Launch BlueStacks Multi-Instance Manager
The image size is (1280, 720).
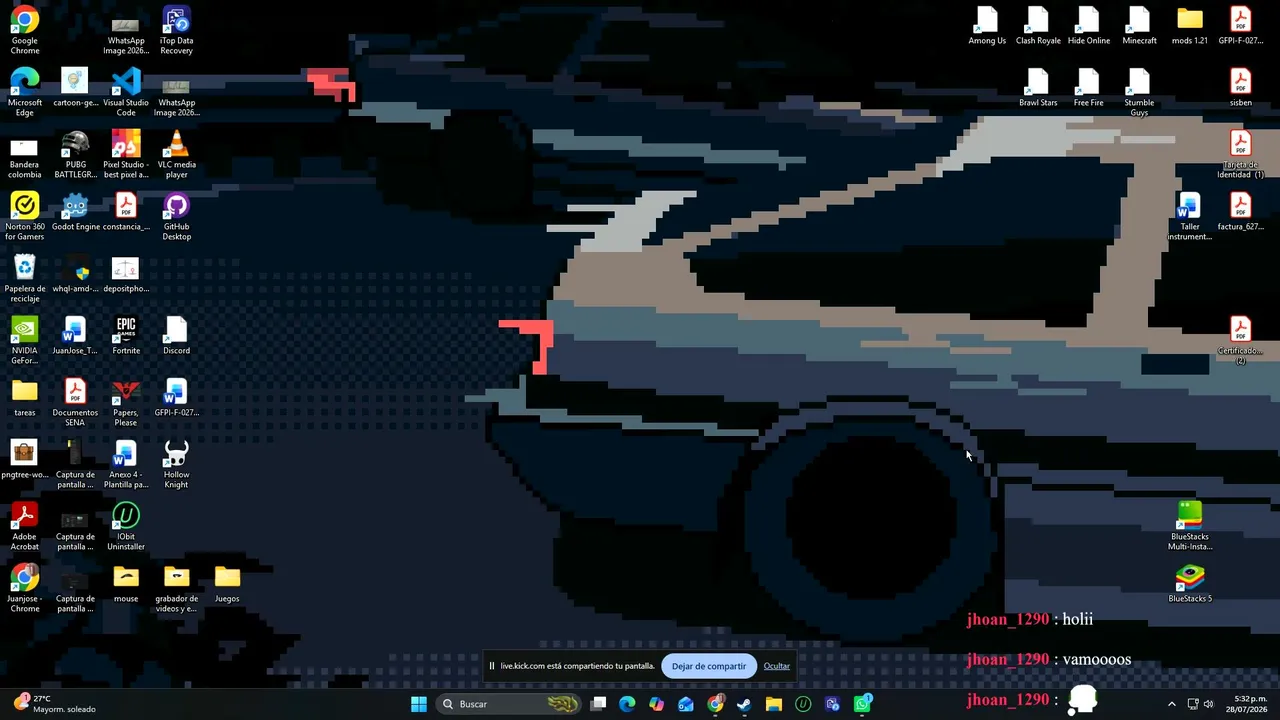pyautogui.click(x=1190, y=527)
